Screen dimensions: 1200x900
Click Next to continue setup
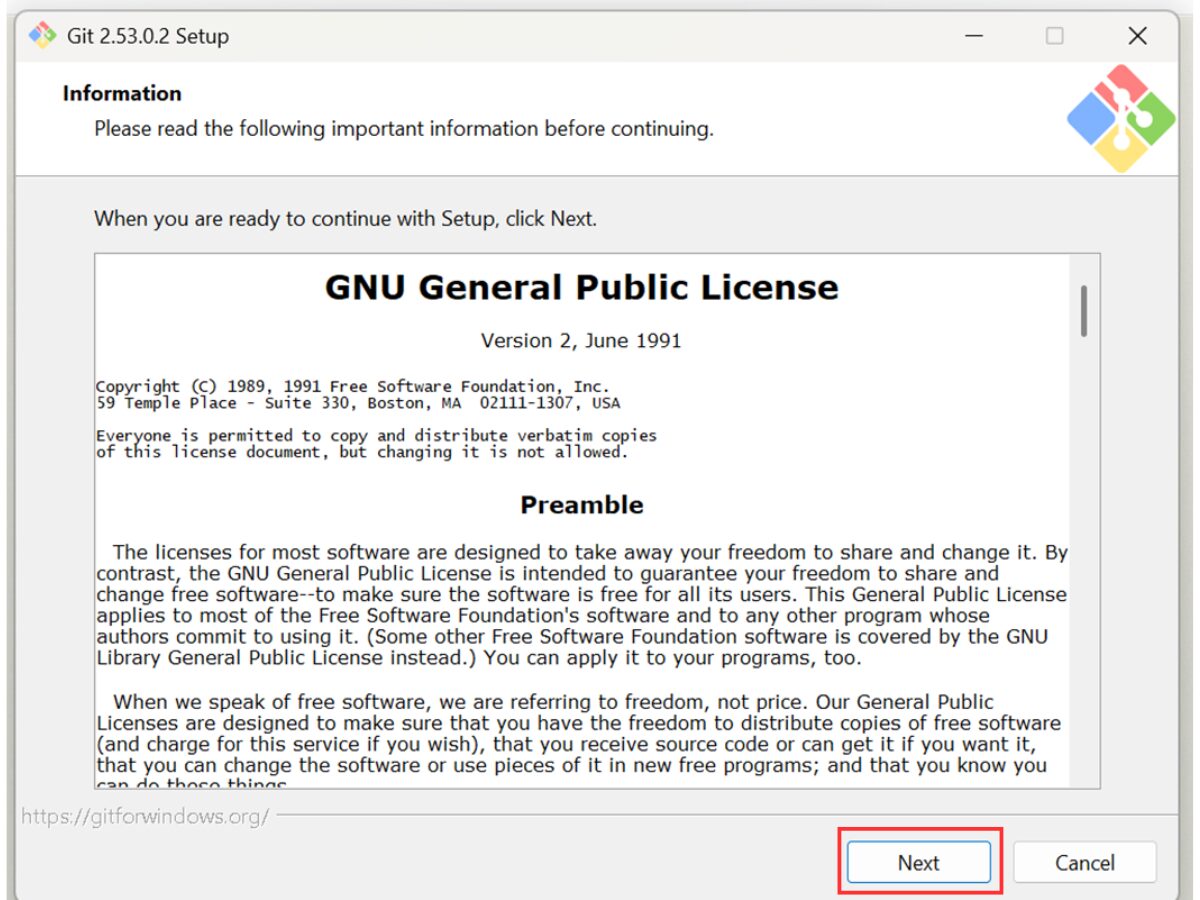[x=918, y=862]
